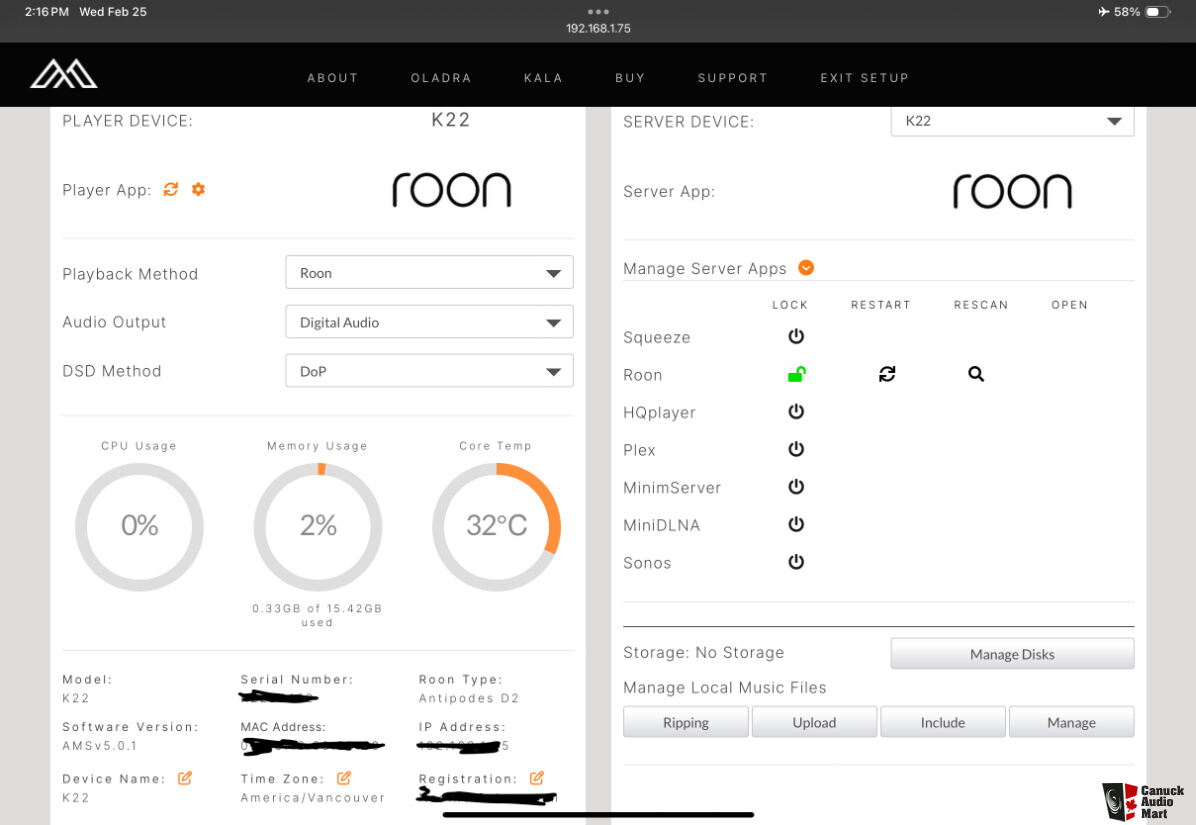Rescan the Roon library with the magnifier
This screenshot has width=1196, height=825.
(976, 374)
